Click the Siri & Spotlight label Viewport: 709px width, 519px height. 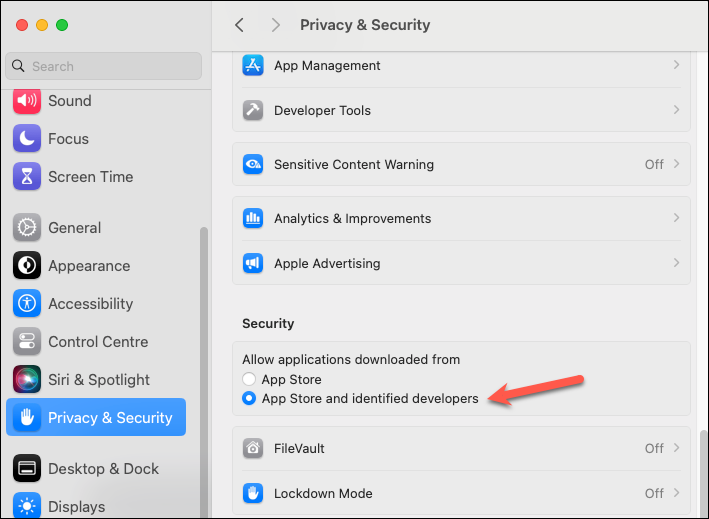[99, 380]
